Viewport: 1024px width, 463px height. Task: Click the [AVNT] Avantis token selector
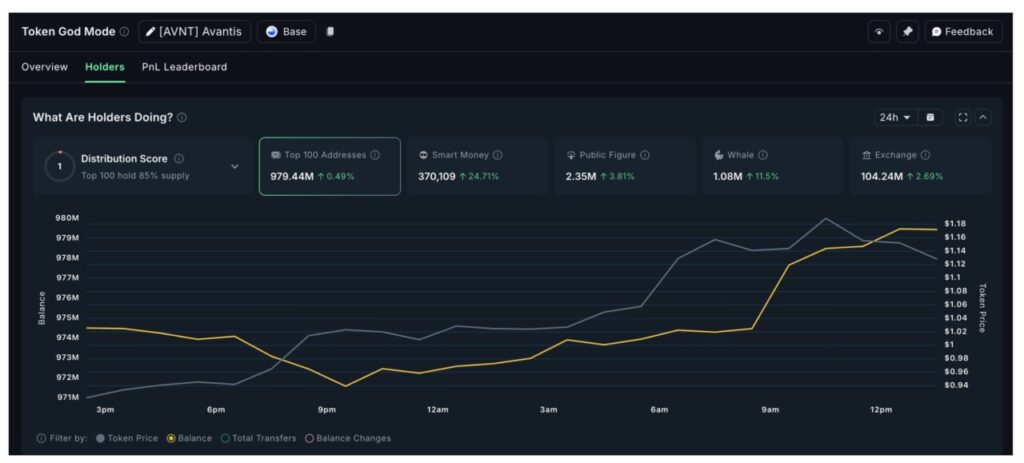194,32
